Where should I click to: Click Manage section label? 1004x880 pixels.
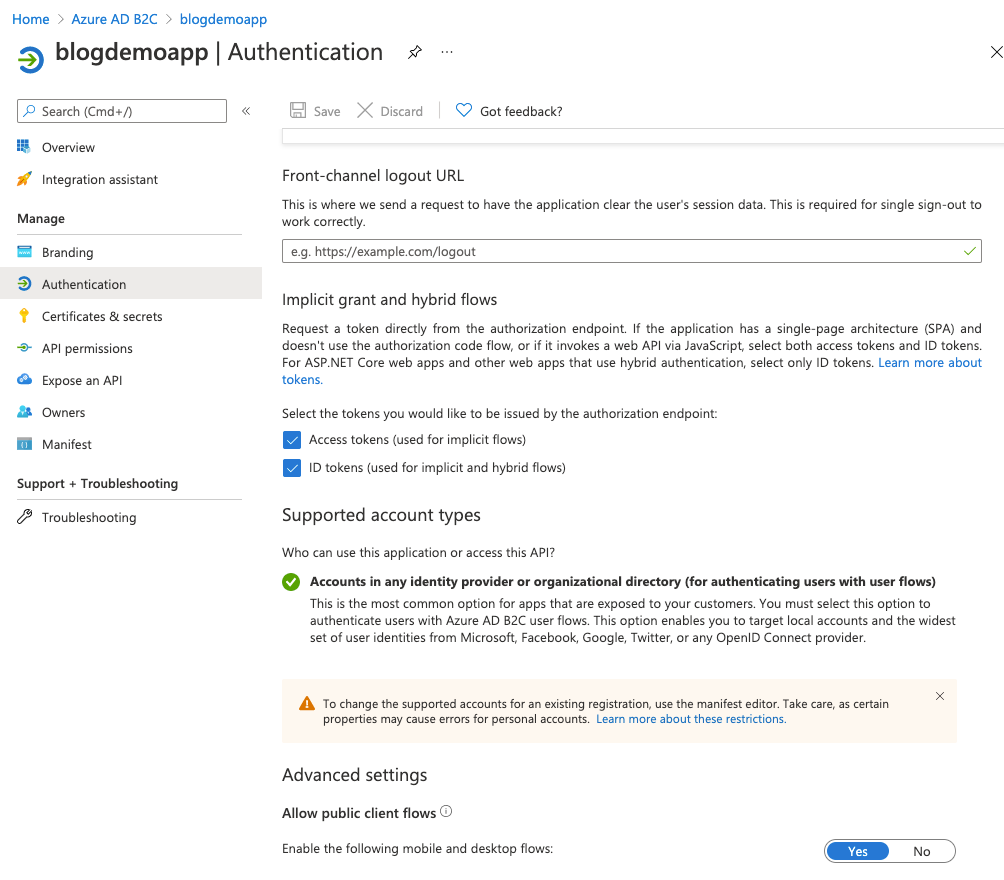(41, 218)
